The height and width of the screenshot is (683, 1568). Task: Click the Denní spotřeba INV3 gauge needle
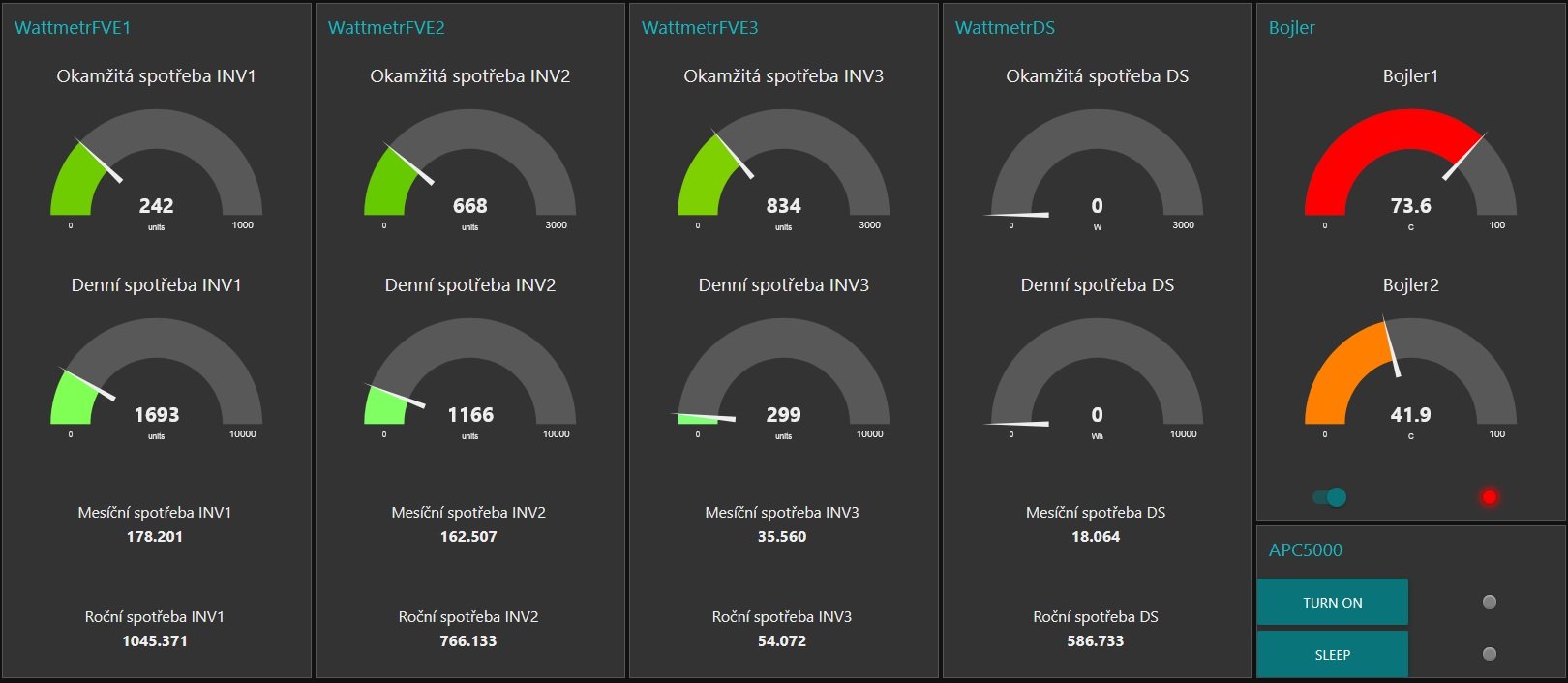(x=703, y=417)
